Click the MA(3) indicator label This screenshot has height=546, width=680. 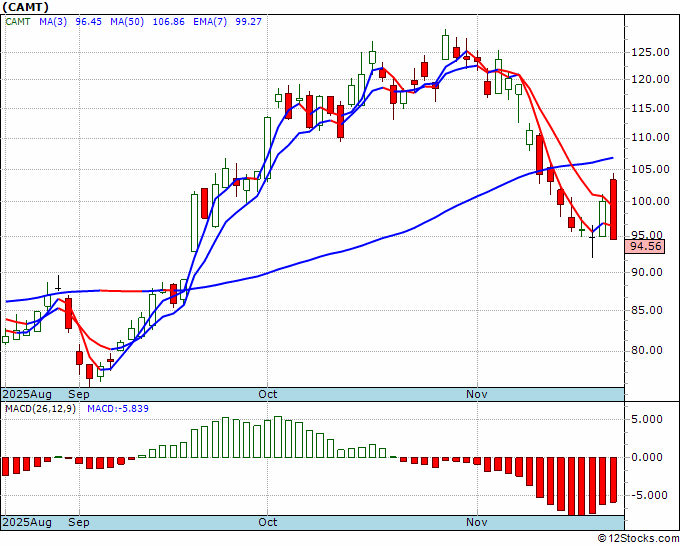pos(53,22)
